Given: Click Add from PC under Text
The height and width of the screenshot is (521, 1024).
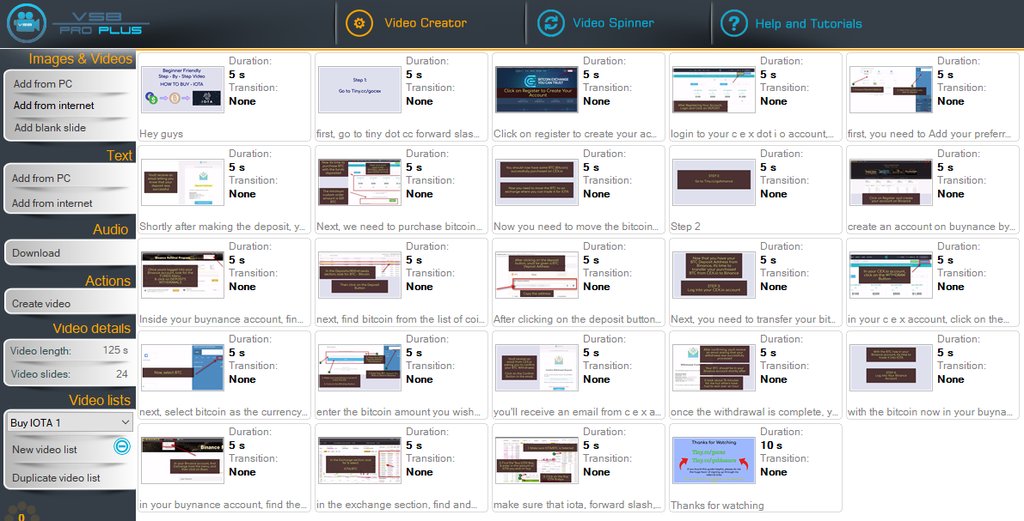Looking at the screenshot, I should coord(41,178).
